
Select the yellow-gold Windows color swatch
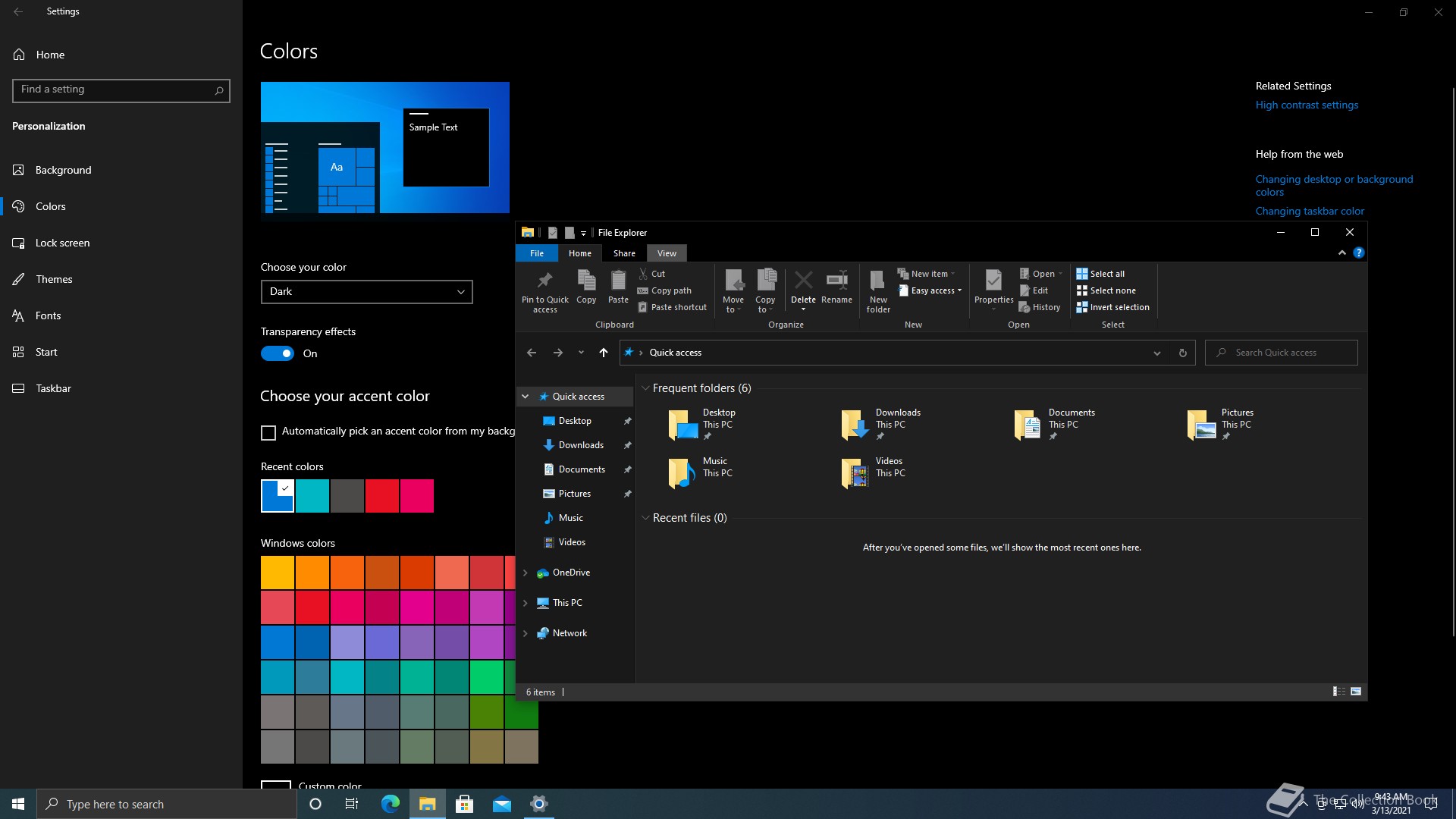pyautogui.click(x=278, y=573)
